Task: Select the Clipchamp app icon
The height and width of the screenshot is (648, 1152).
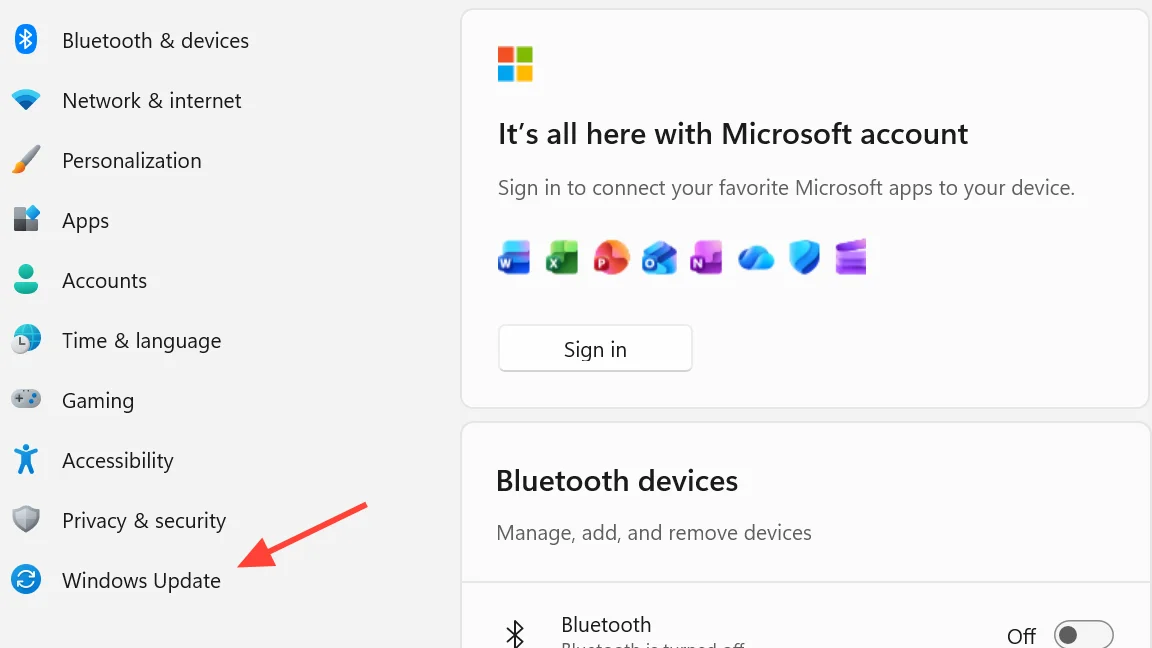Action: (851, 258)
